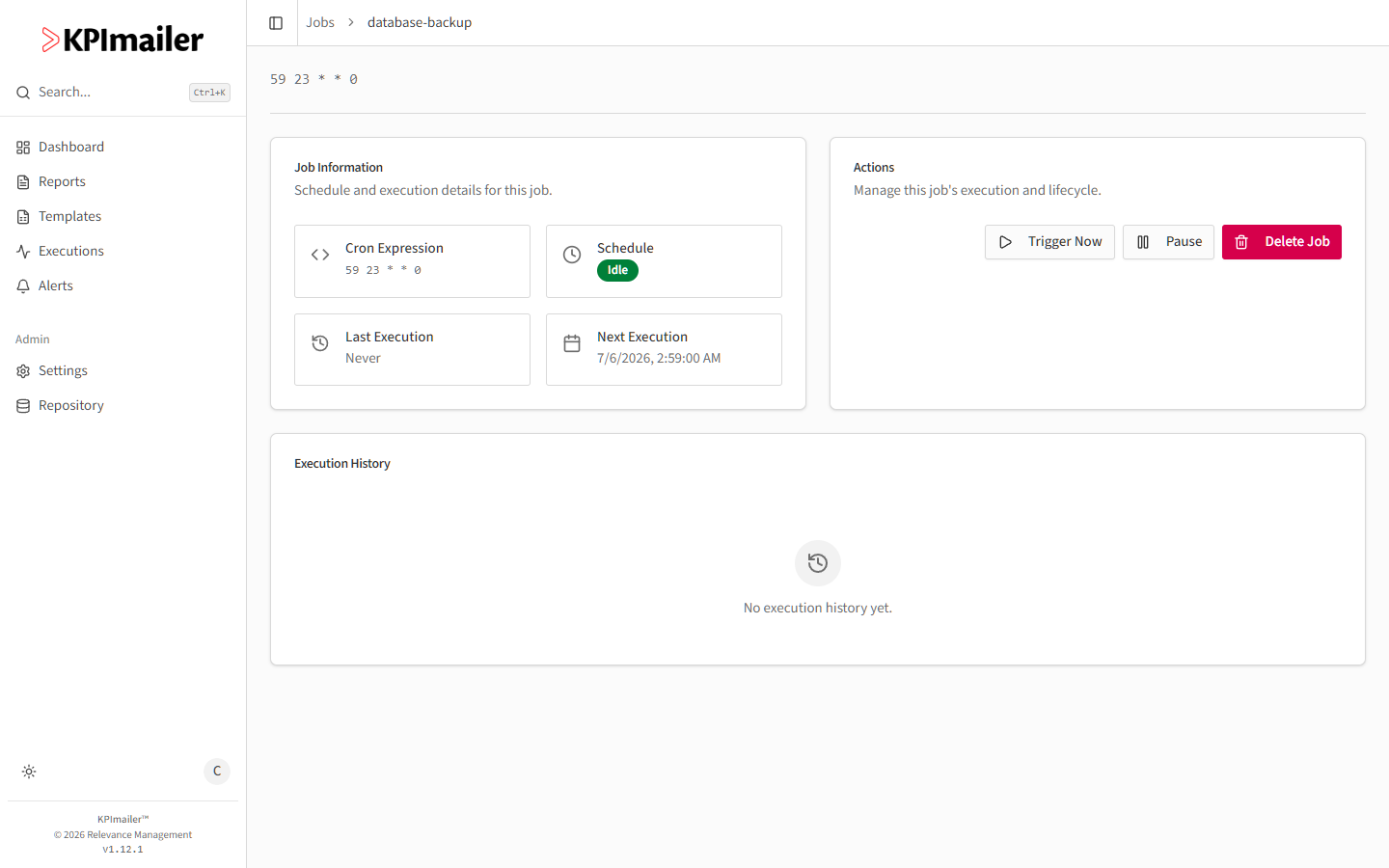Viewport: 1389px width, 868px height.
Task: Go to Reports
Action: point(123,181)
